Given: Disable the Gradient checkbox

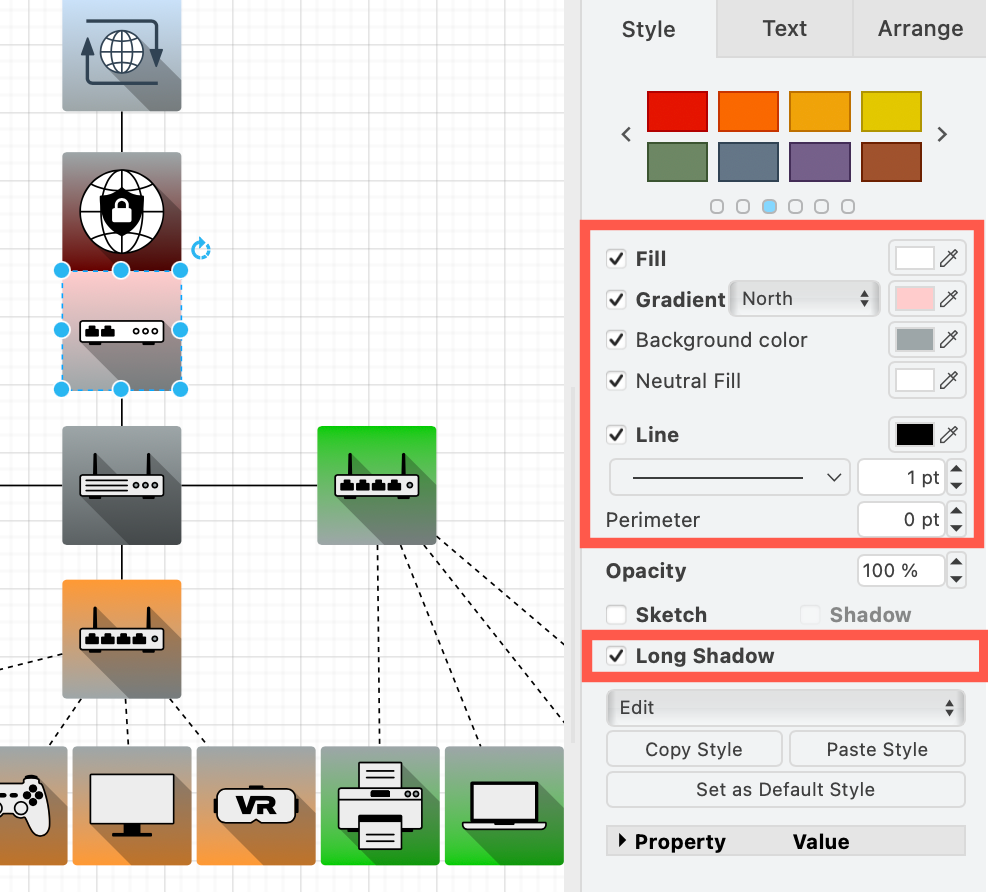Looking at the screenshot, I should 617,299.
